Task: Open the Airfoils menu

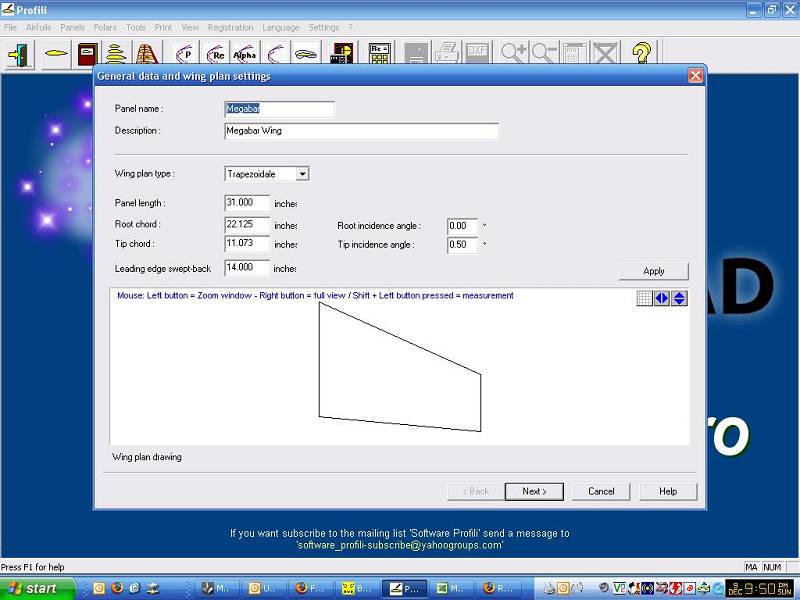Action: coord(38,28)
